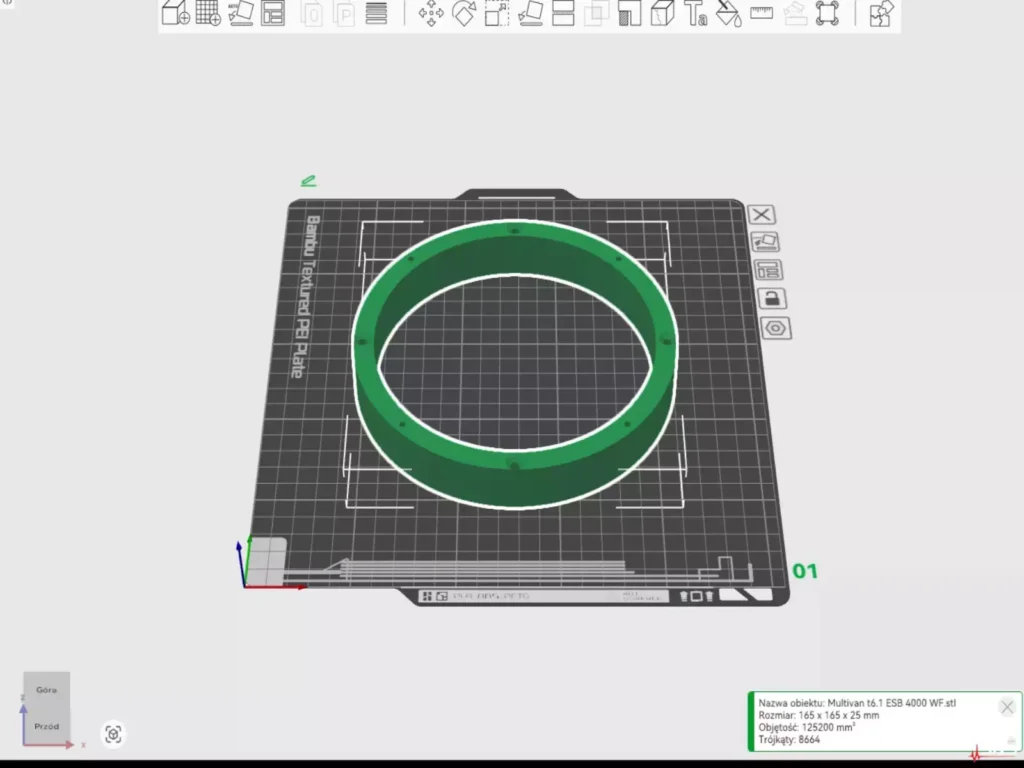This screenshot has height=768, width=1024.
Task: Click the Góra face of view cube
Action: 47,689
